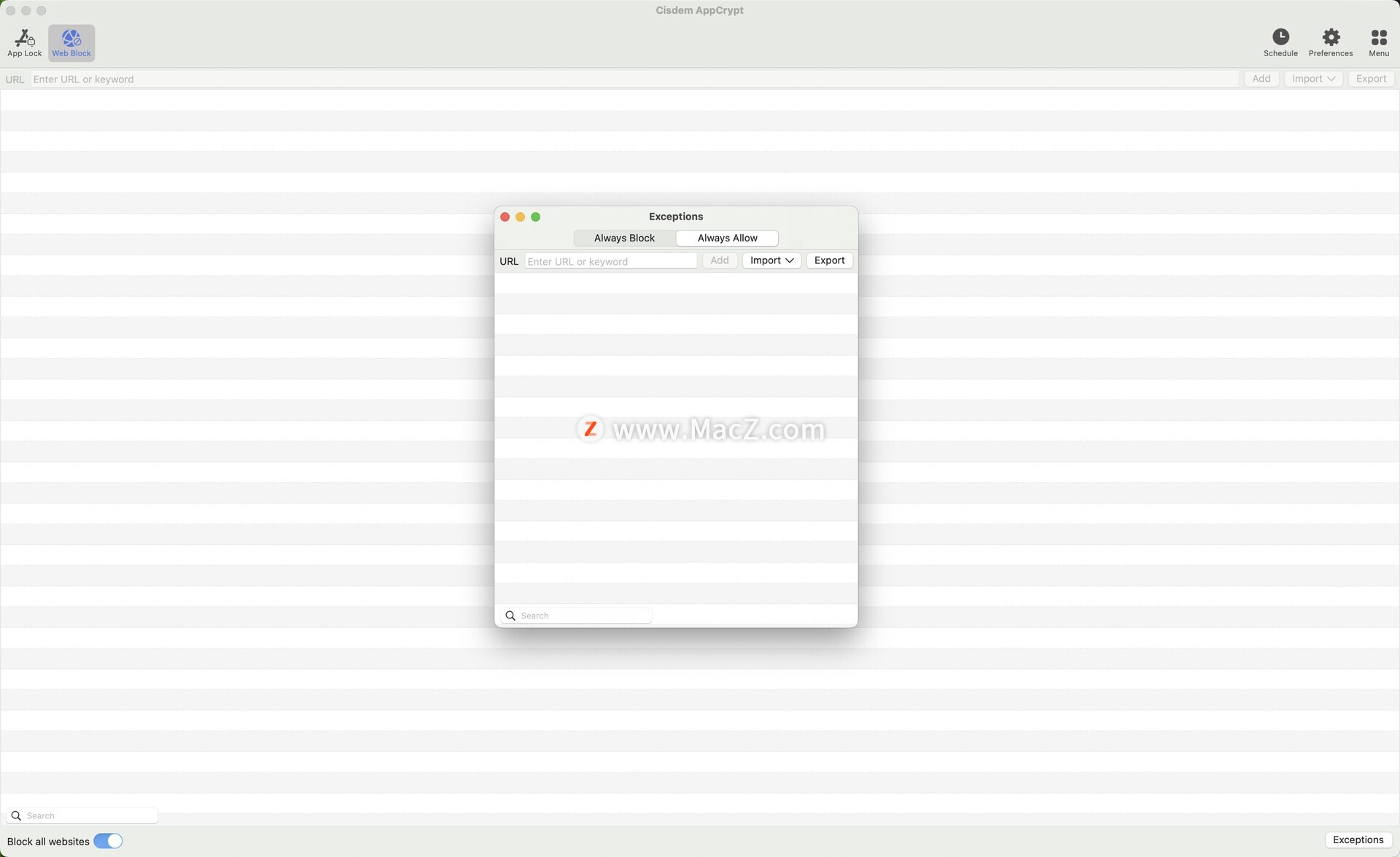Switch to the Always Block tab
Screen dimensions: 1400x857
pyautogui.click(x=624, y=239)
